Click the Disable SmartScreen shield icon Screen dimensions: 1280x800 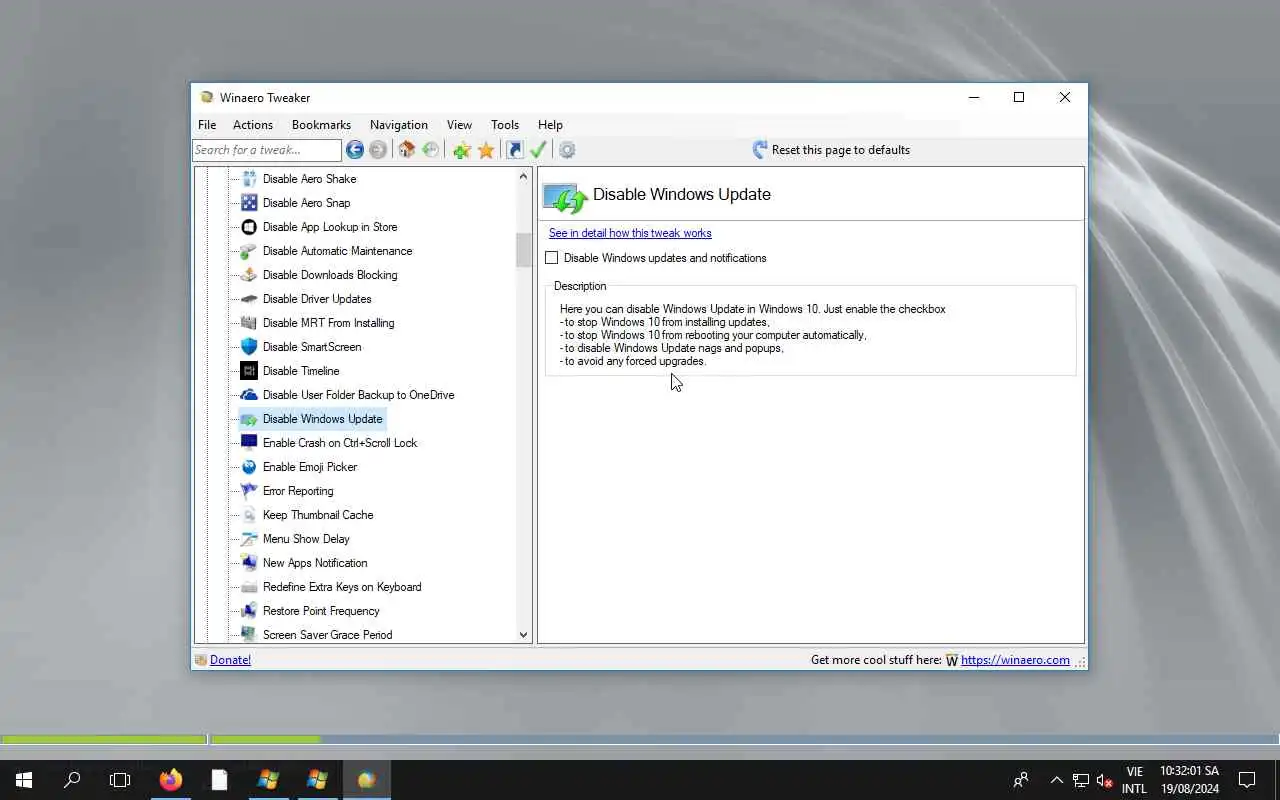point(249,347)
